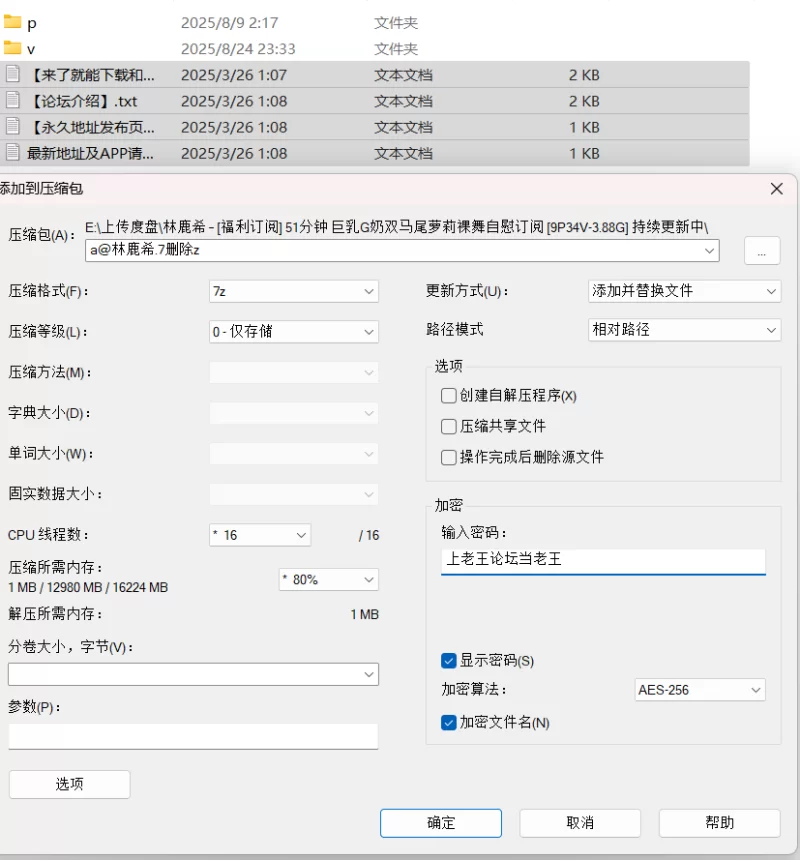Click the password input field
800x860 pixels.
tap(603, 561)
